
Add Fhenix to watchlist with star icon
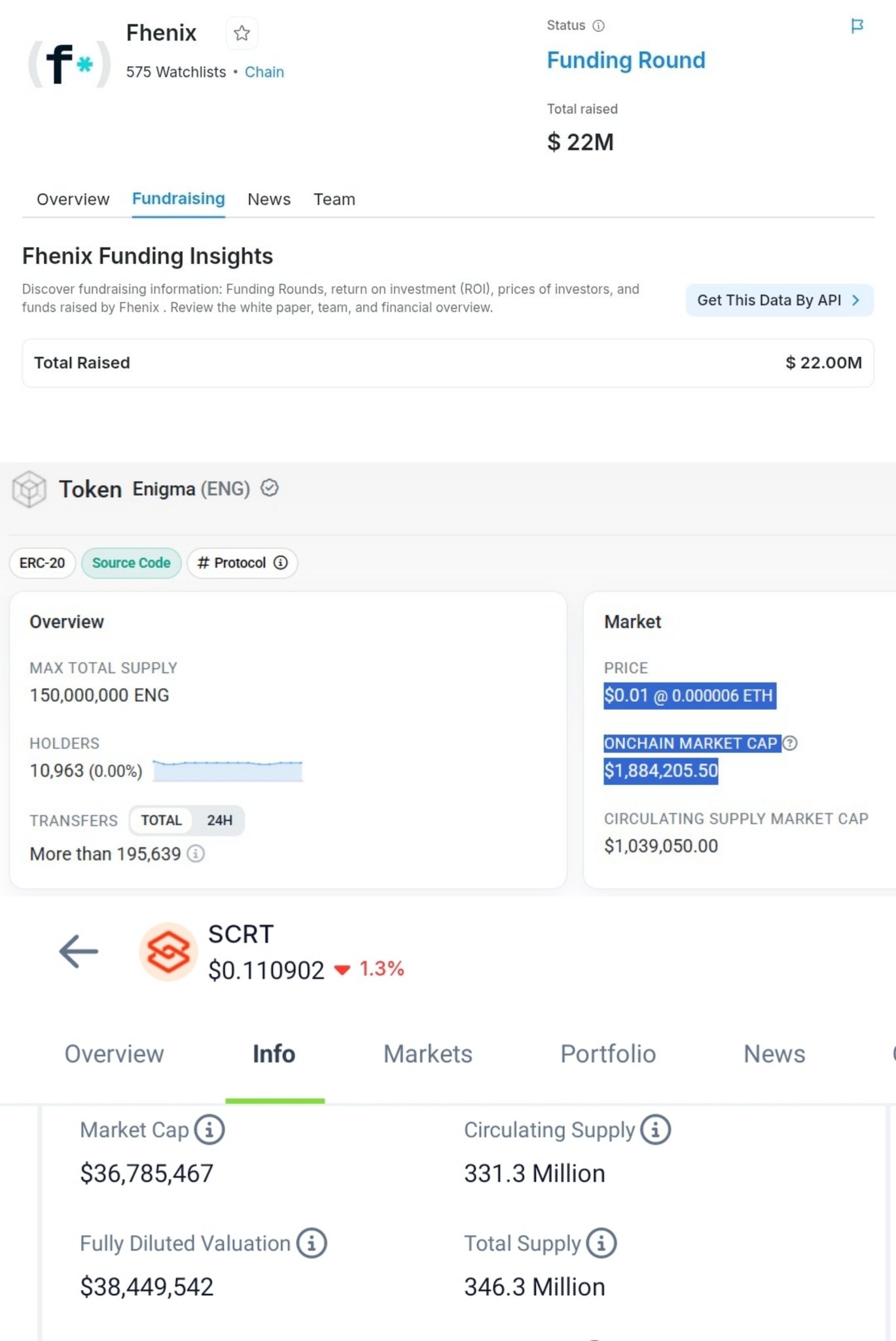click(x=242, y=33)
